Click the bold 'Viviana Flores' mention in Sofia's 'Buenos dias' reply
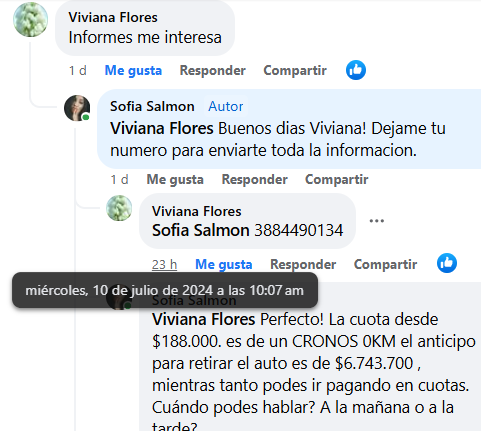This screenshot has width=481, height=431. click(162, 128)
